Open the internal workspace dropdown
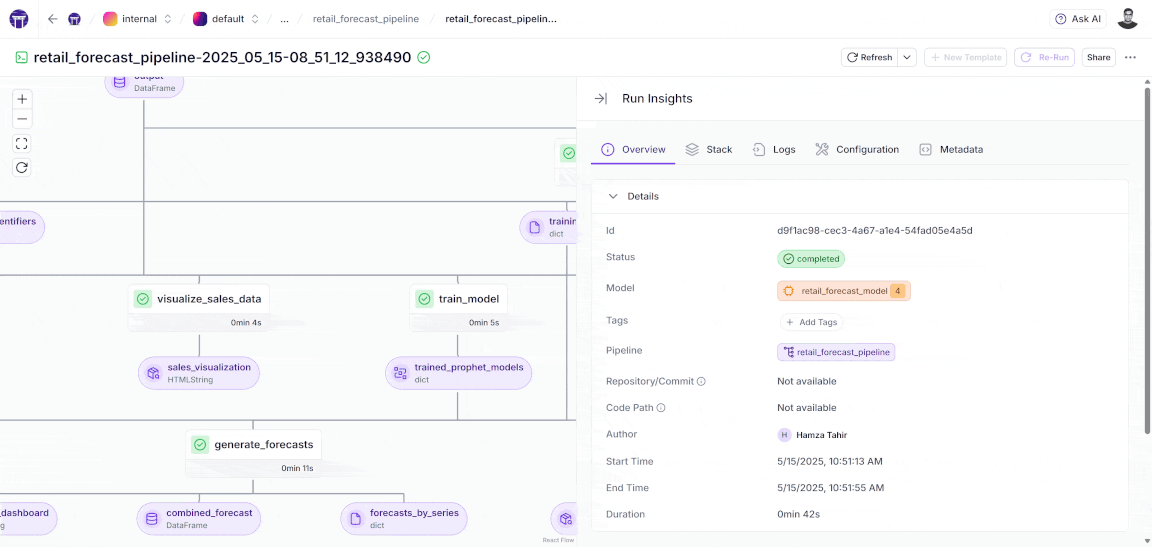Image resolution: width=1152 pixels, height=547 pixels. click(x=138, y=19)
